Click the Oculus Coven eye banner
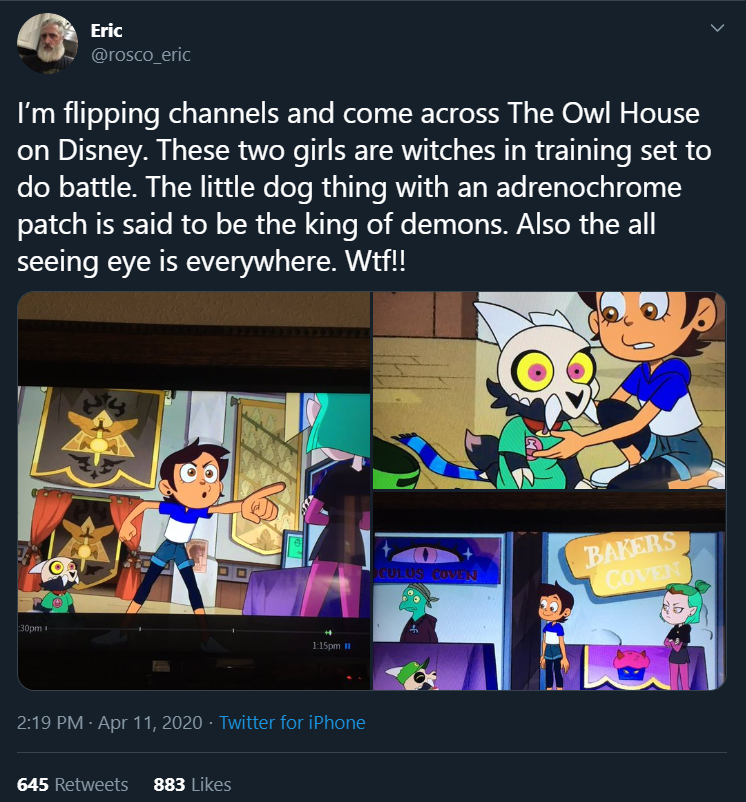This screenshot has width=746, height=802. pyautogui.click(x=437, y=560)
